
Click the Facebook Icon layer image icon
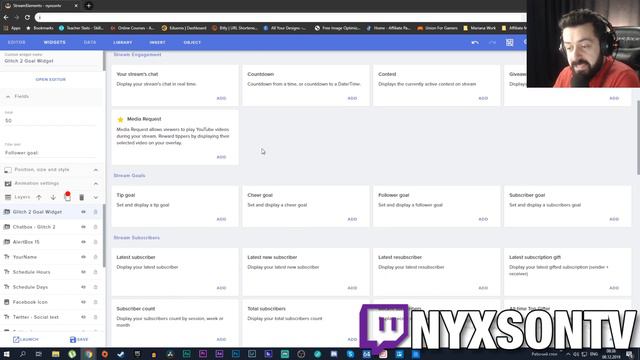coord(7,302)
